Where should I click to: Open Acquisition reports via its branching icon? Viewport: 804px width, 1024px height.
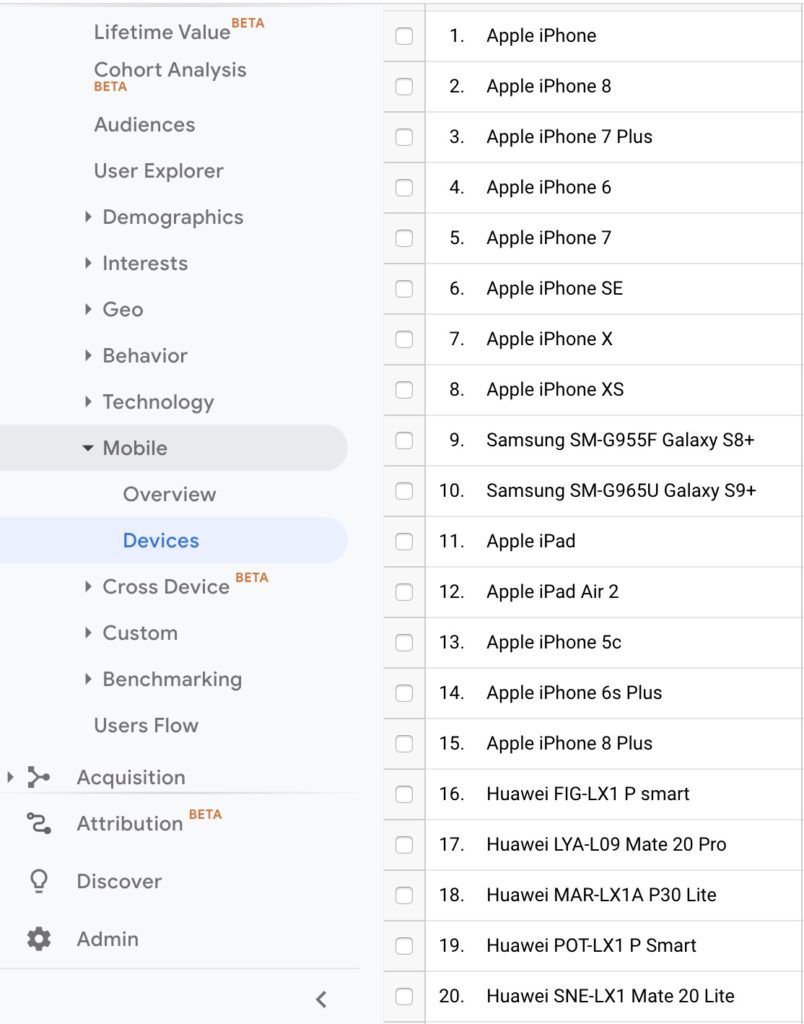click(x=39, y=777)
